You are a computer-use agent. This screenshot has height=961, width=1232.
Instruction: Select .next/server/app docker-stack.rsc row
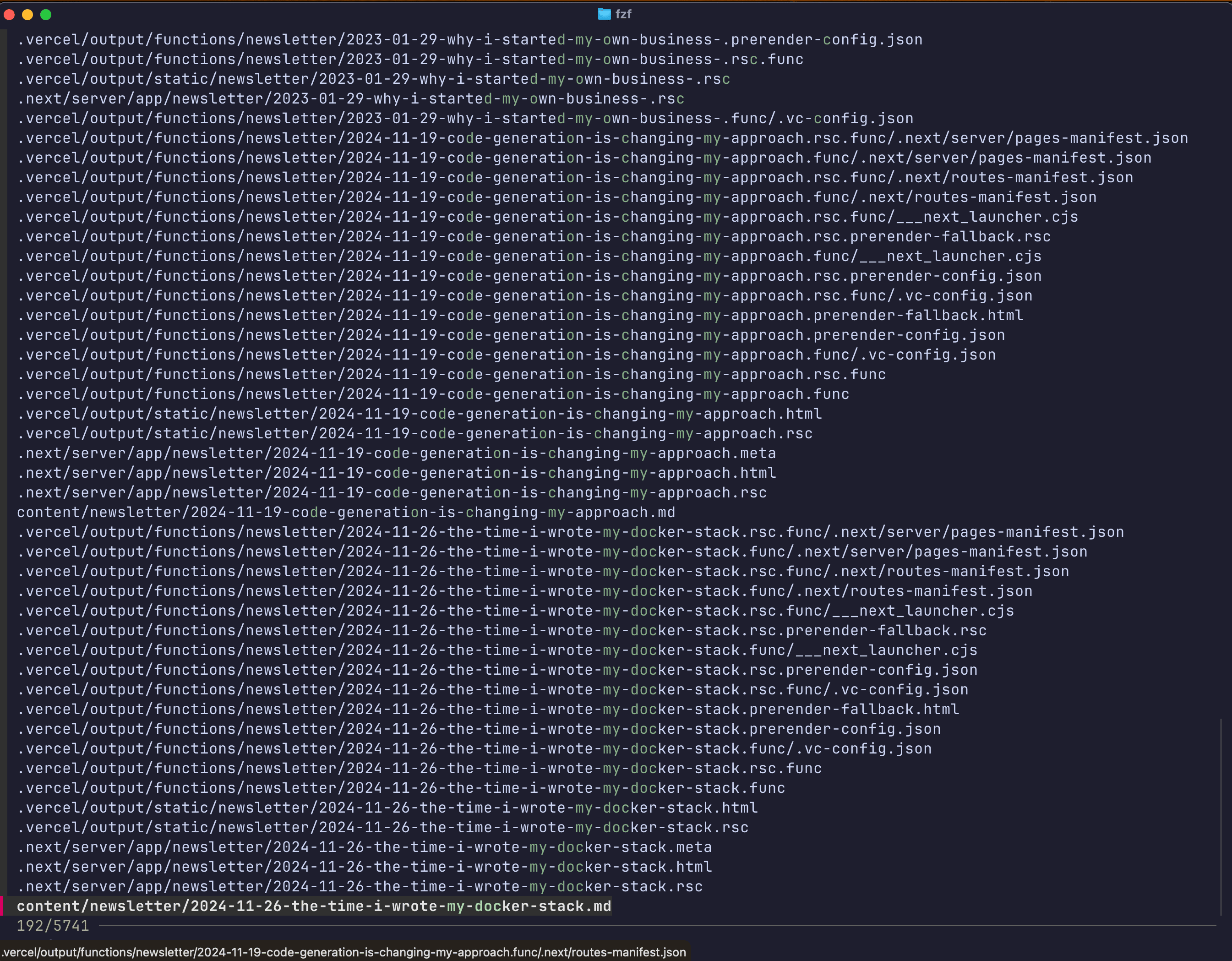click(360, 886)
